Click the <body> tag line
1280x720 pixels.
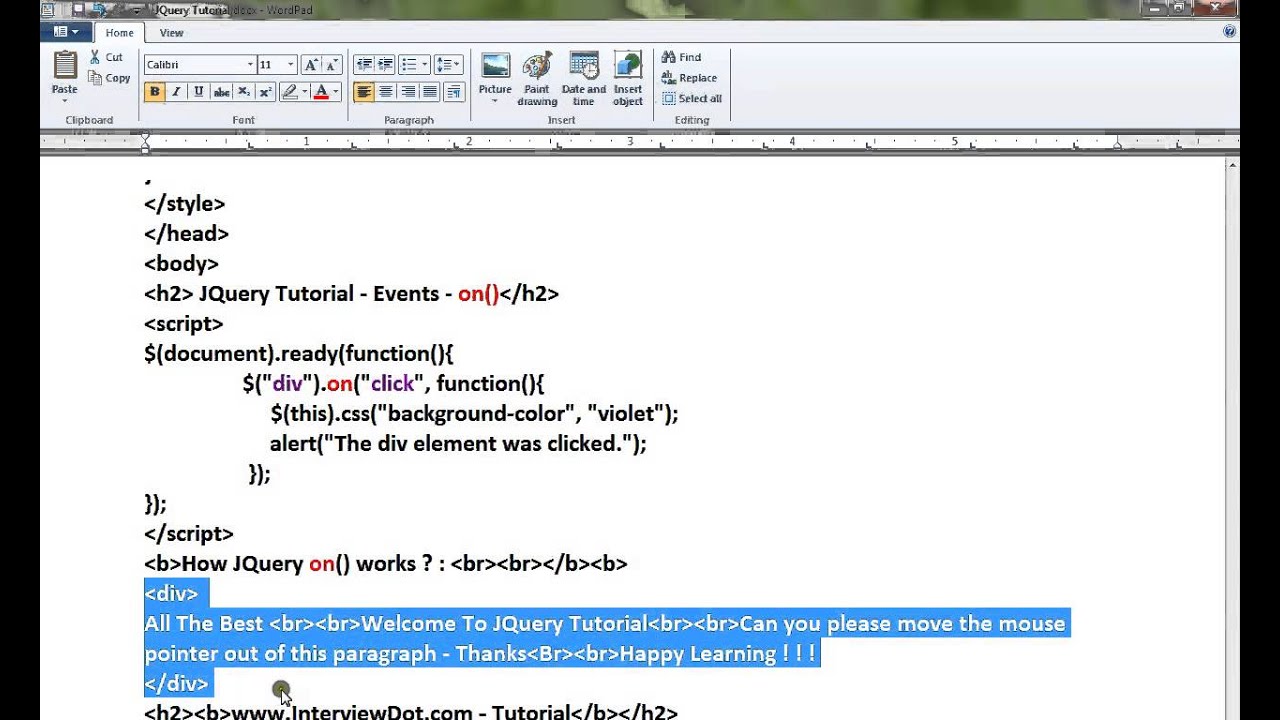181,263
